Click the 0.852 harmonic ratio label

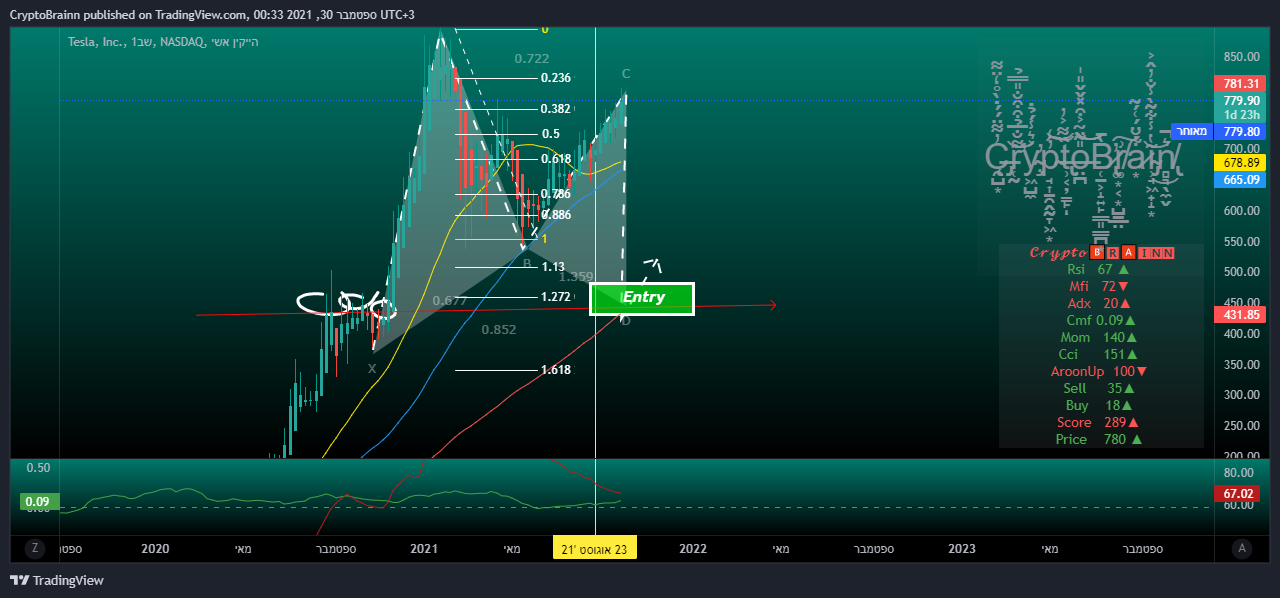499,330
